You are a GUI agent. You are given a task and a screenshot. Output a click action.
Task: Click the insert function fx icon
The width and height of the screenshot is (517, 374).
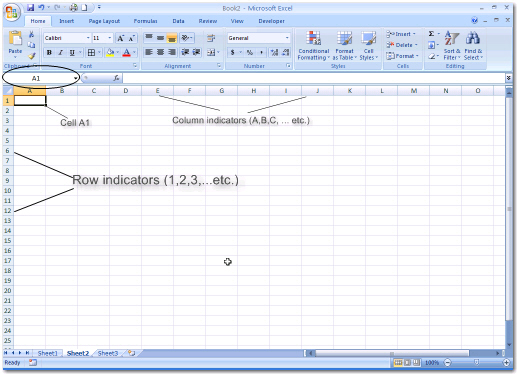116,78
